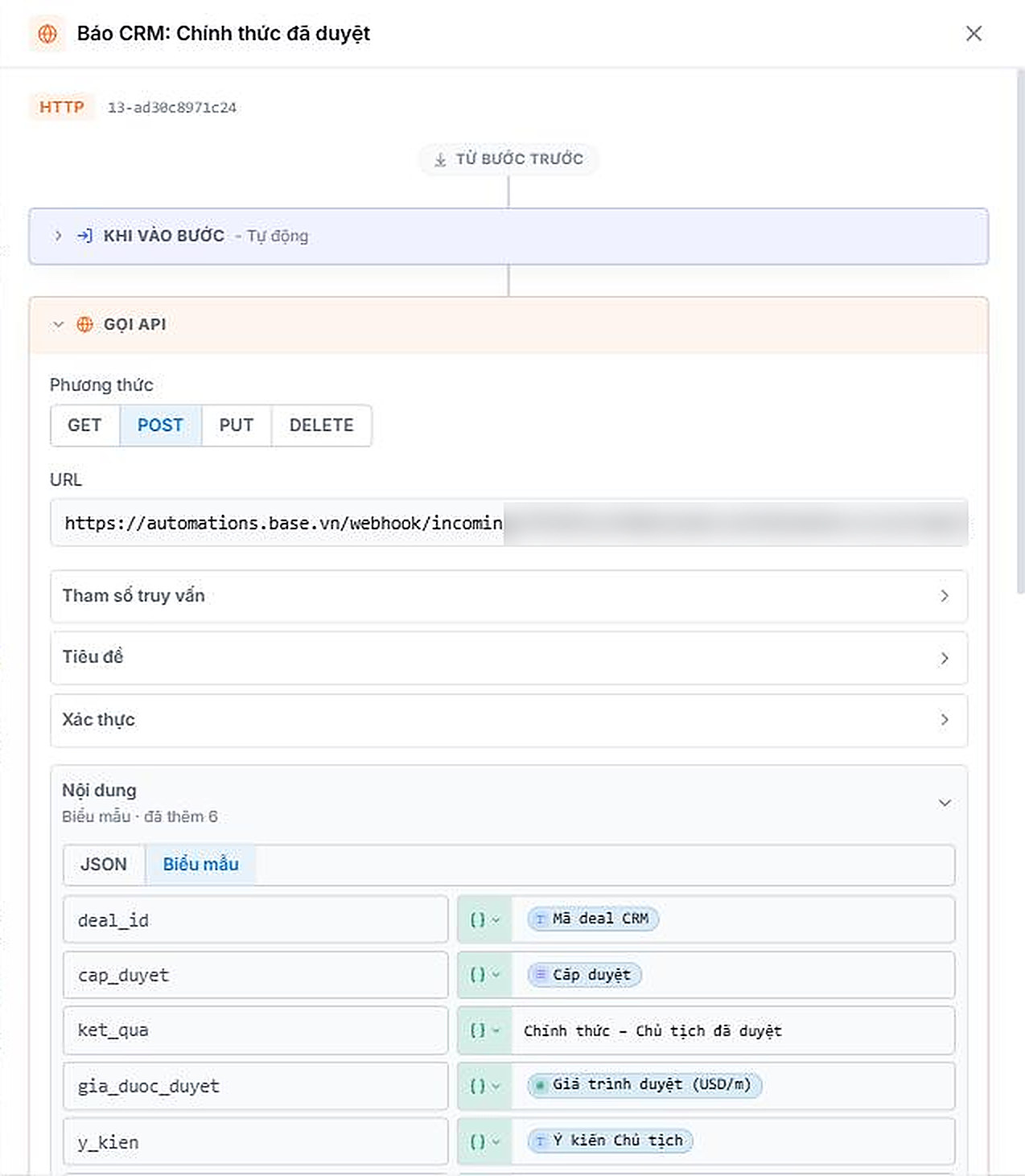The image size is (1025, 1176).
Task: Open the braces type dropdown for y_kien
Action: tap(484, 1141)
